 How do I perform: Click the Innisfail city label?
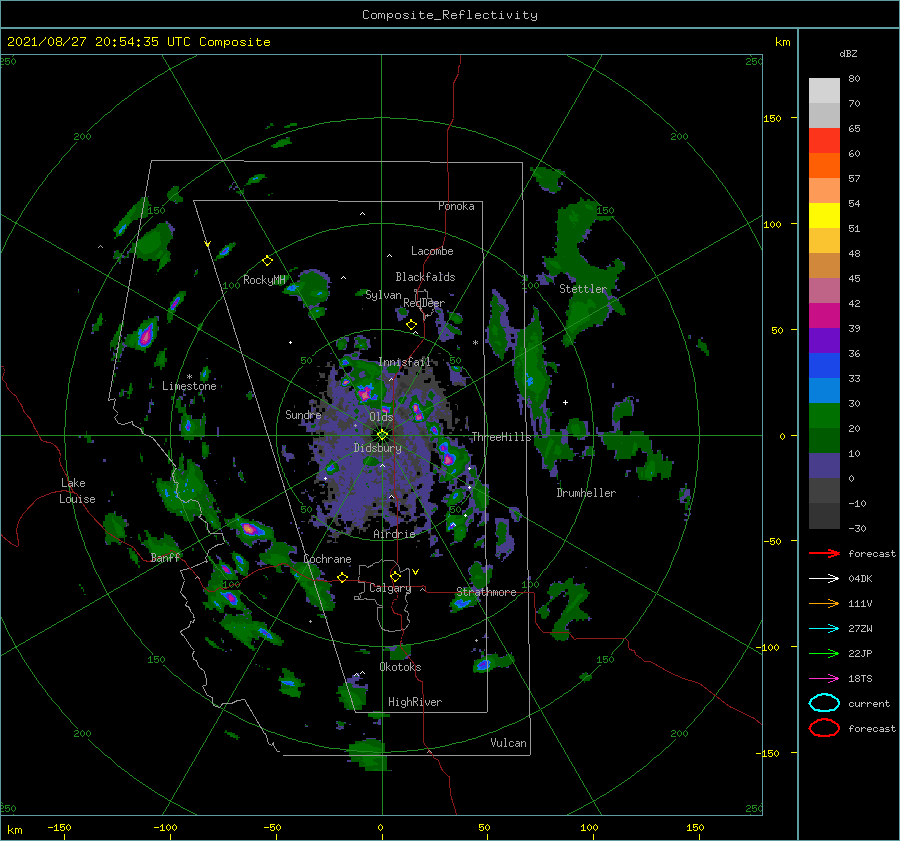(x=404, y=362)
